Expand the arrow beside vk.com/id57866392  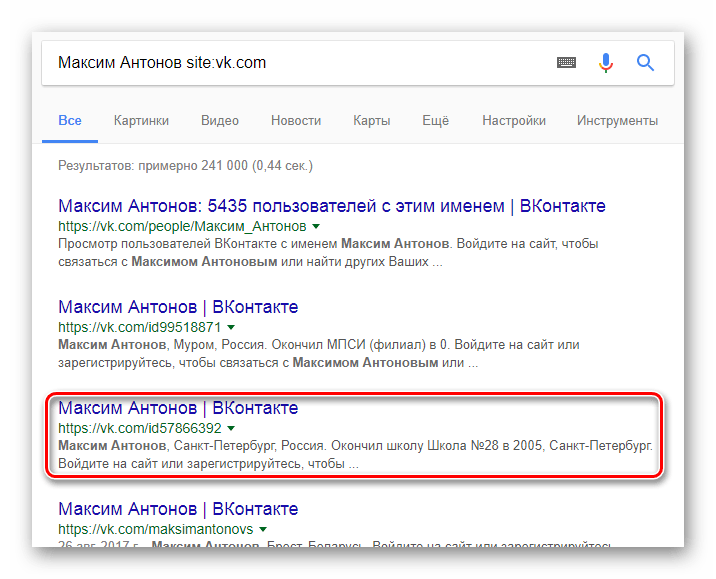231,428
